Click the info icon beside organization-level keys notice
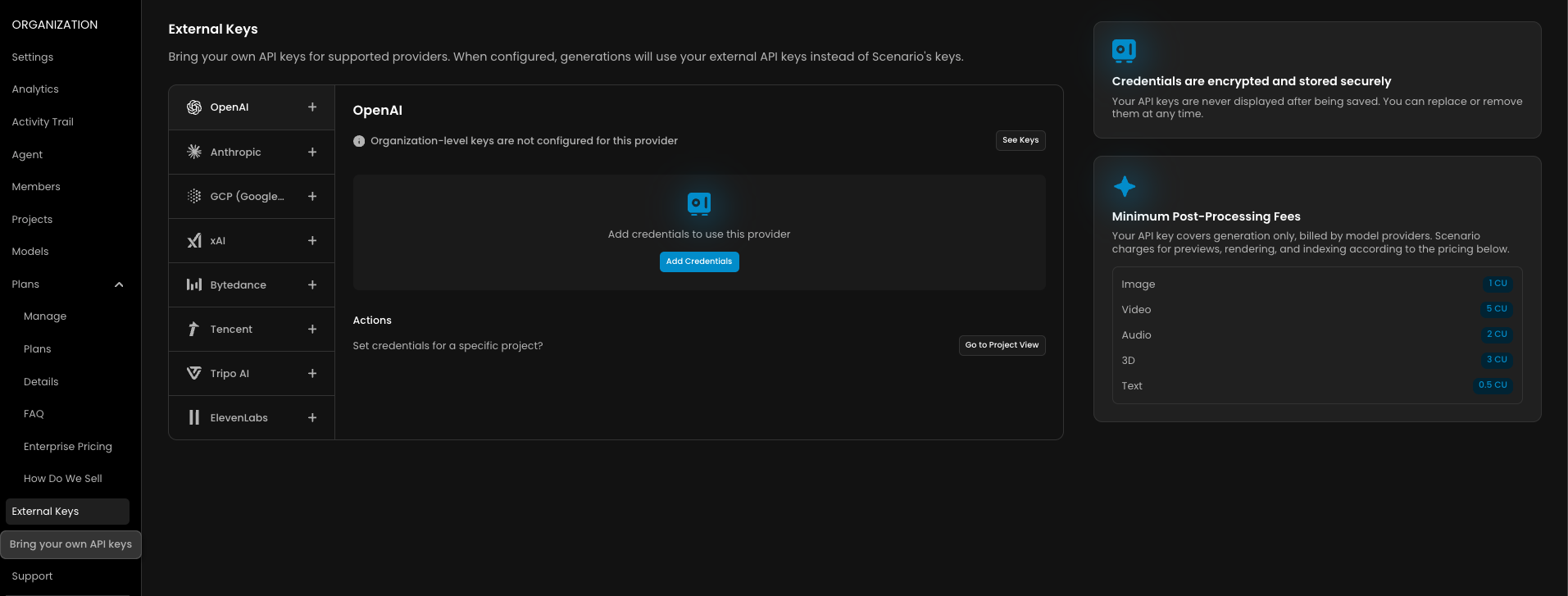 coord(359,141)
